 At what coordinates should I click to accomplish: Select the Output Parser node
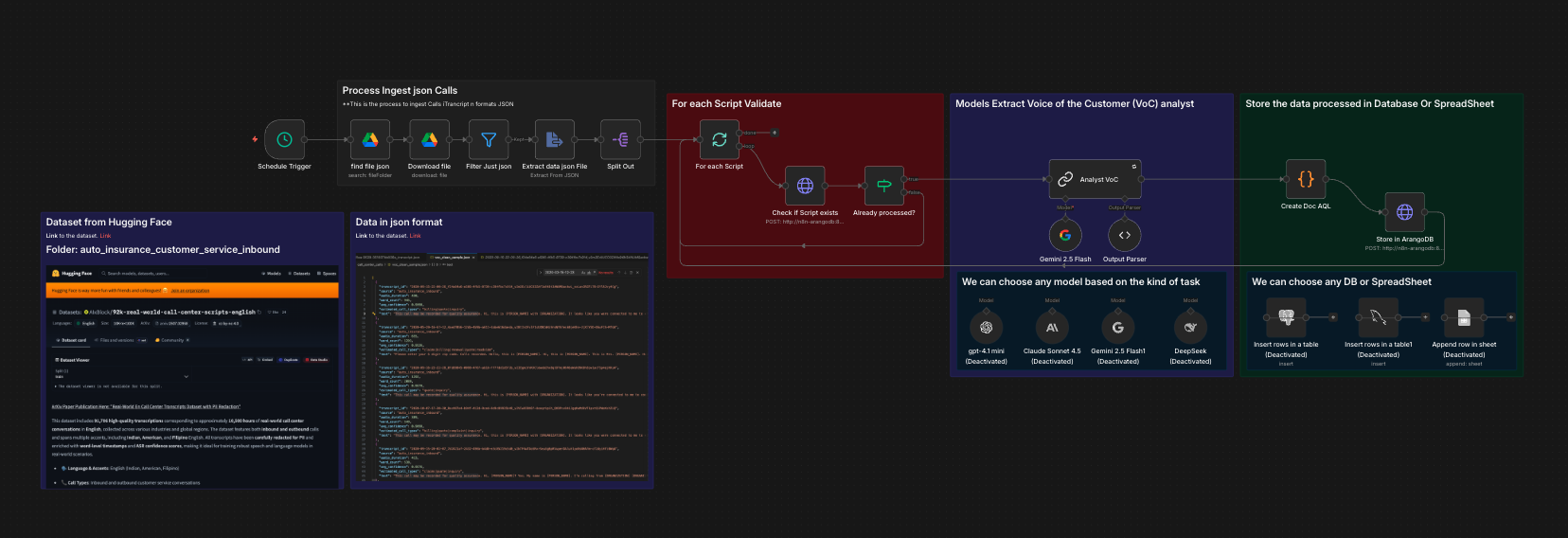(x=1124, y=235)
